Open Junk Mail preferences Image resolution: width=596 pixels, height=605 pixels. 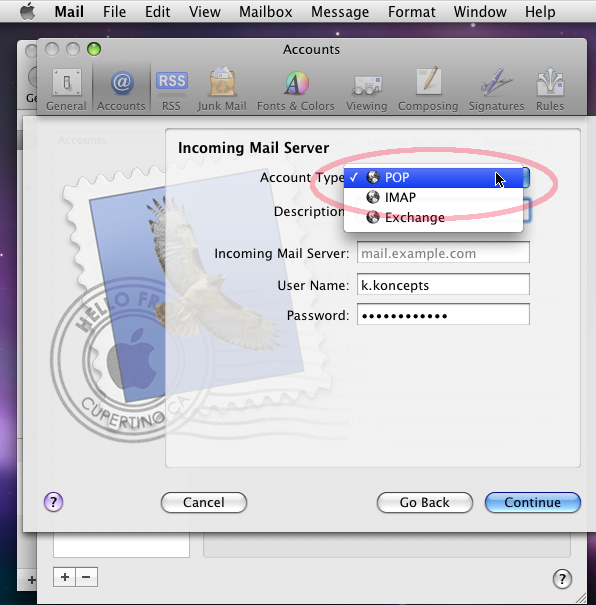222,90
